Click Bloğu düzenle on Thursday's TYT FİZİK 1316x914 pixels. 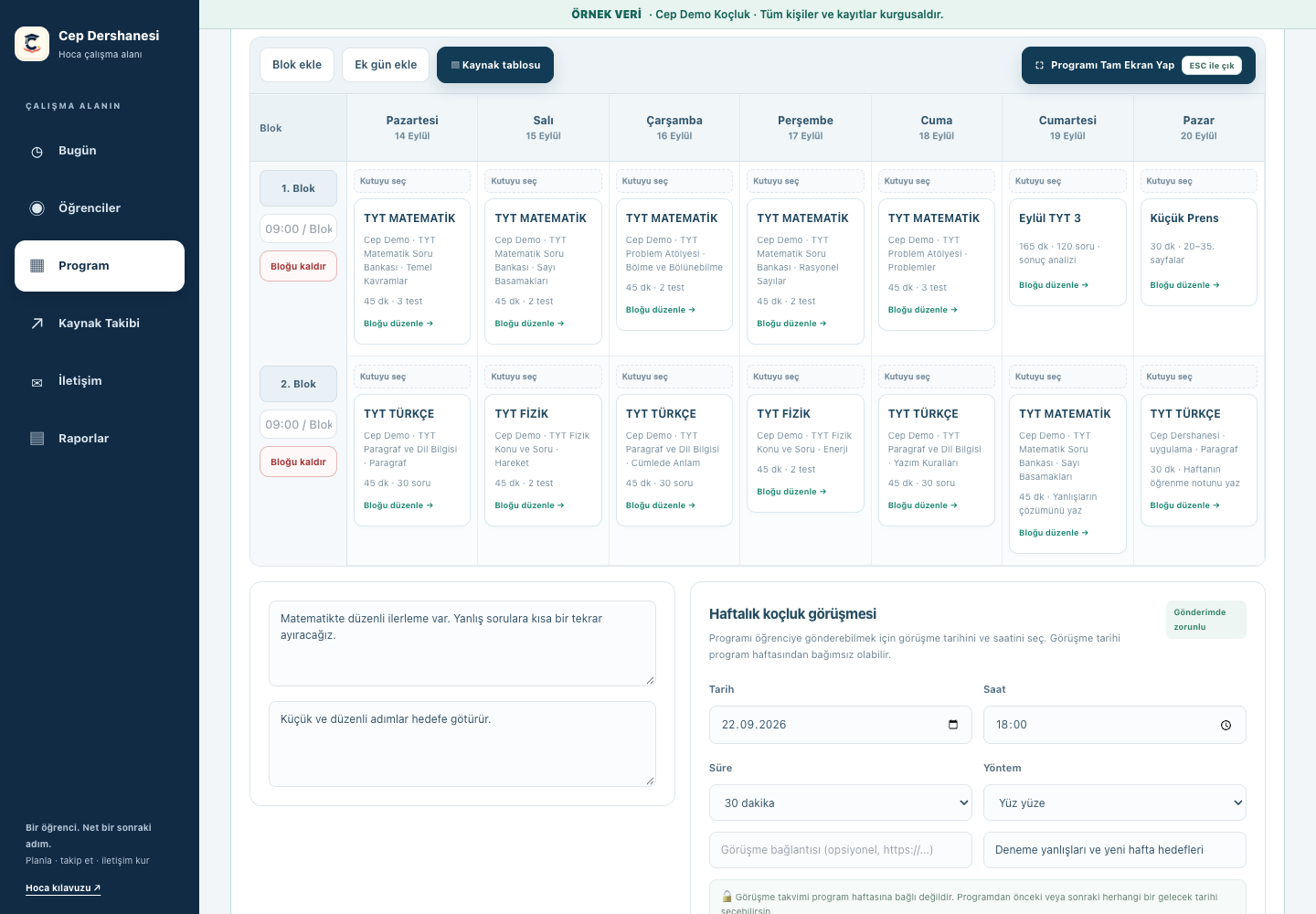coord(791,492)
